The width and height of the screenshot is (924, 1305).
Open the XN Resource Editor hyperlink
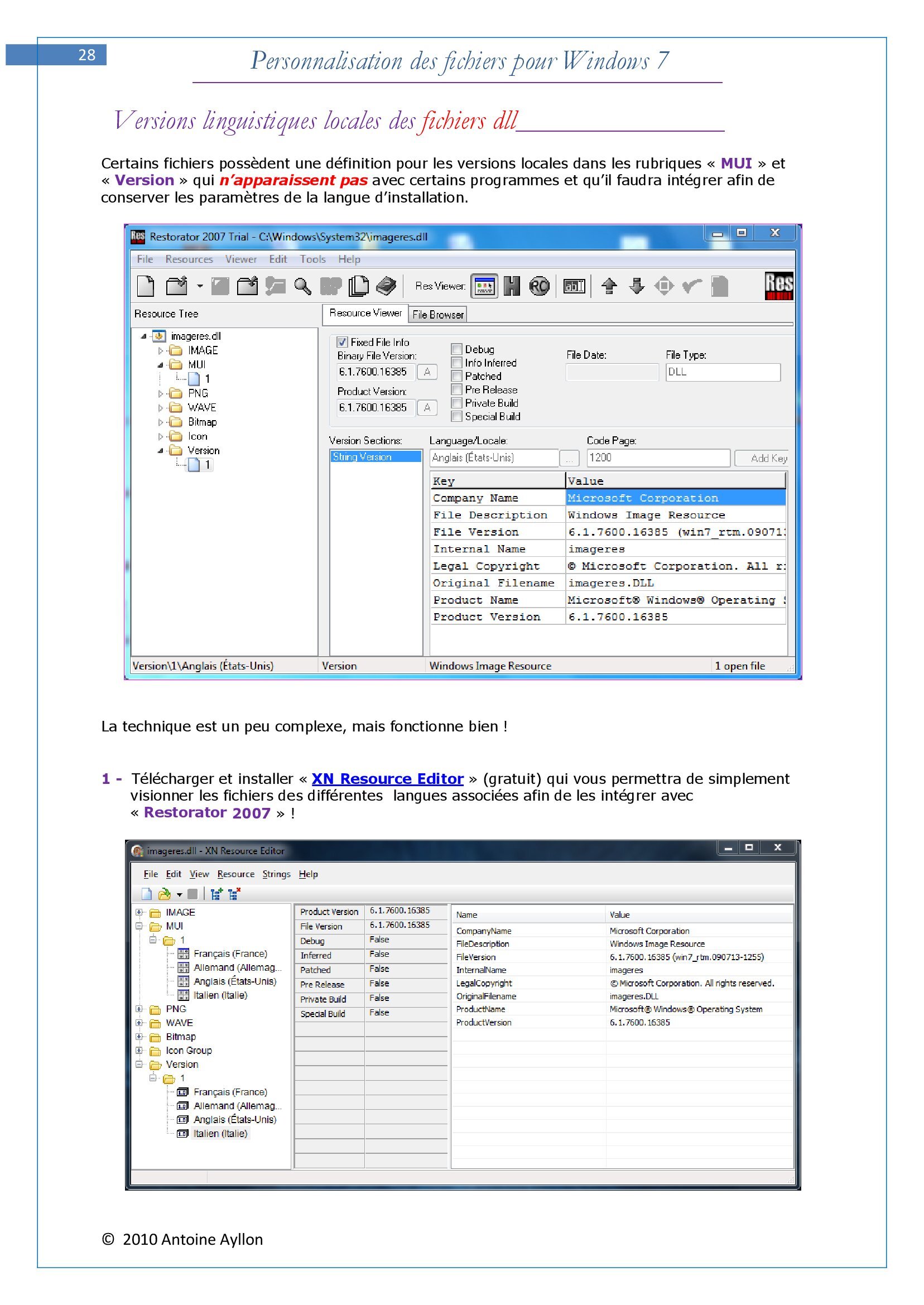pyautogui.click(x=387, y=778)
